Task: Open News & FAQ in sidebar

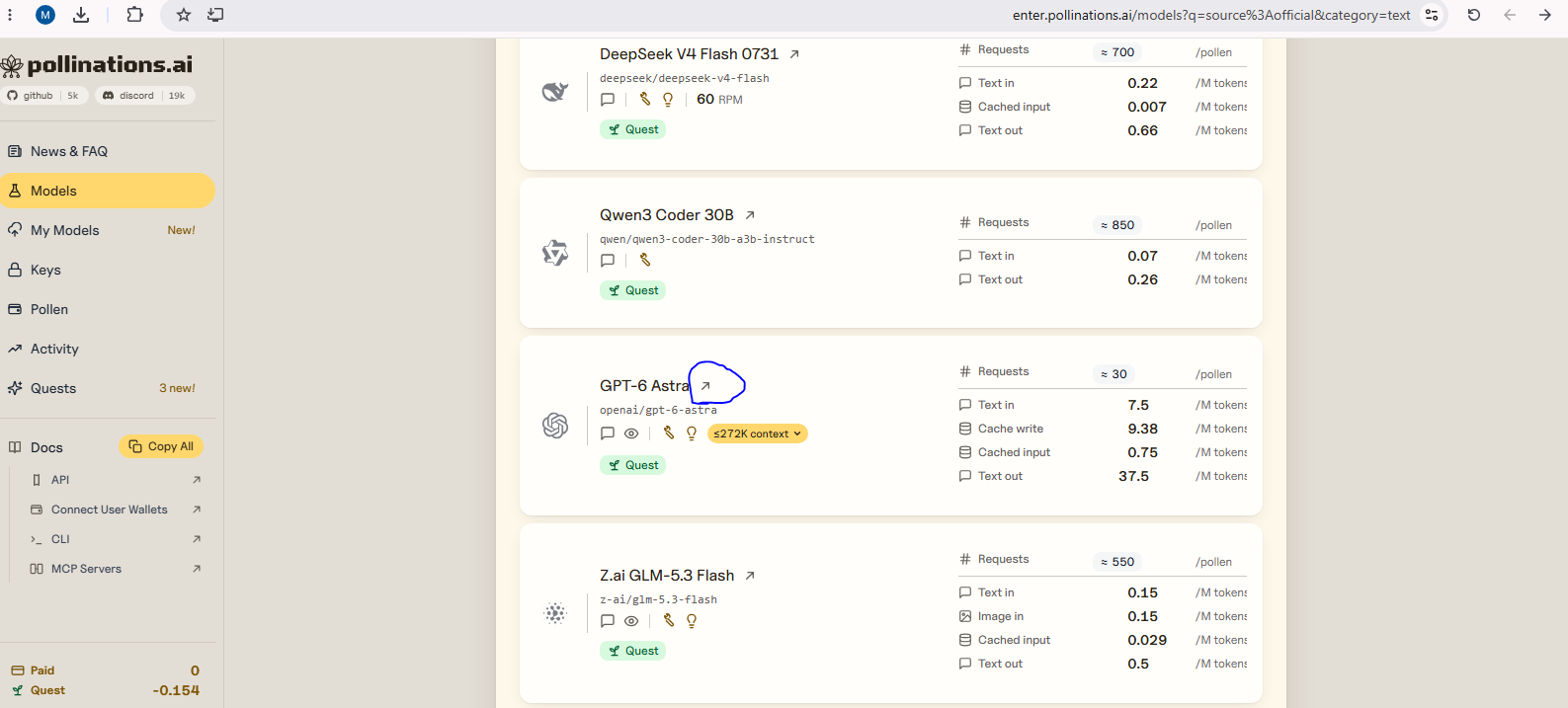Action: pyautogui.click(x=108, y=151)
